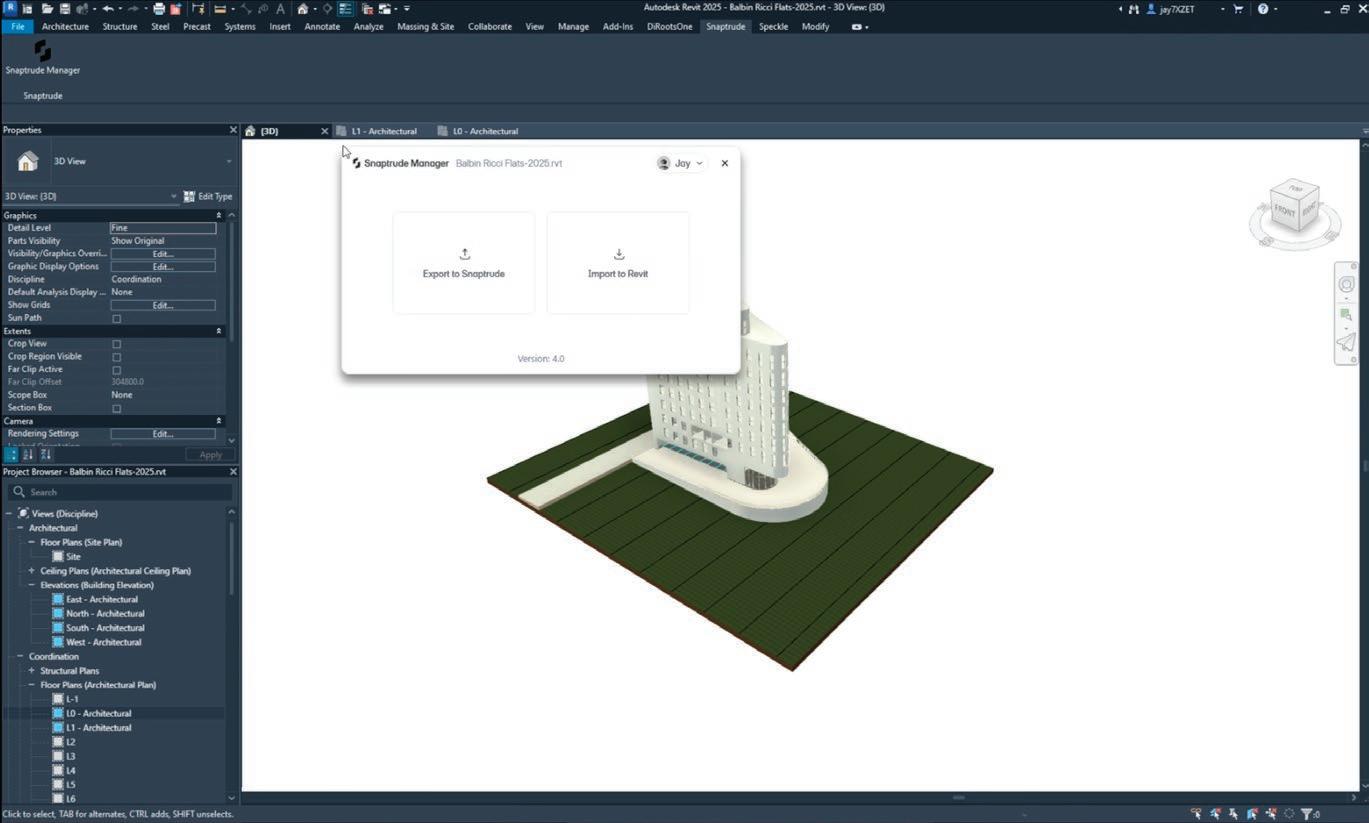1369x823 pixels.
Task: Click the home icon on the {3D} tab
Action: pyautogui.click(x=250, y=131)
